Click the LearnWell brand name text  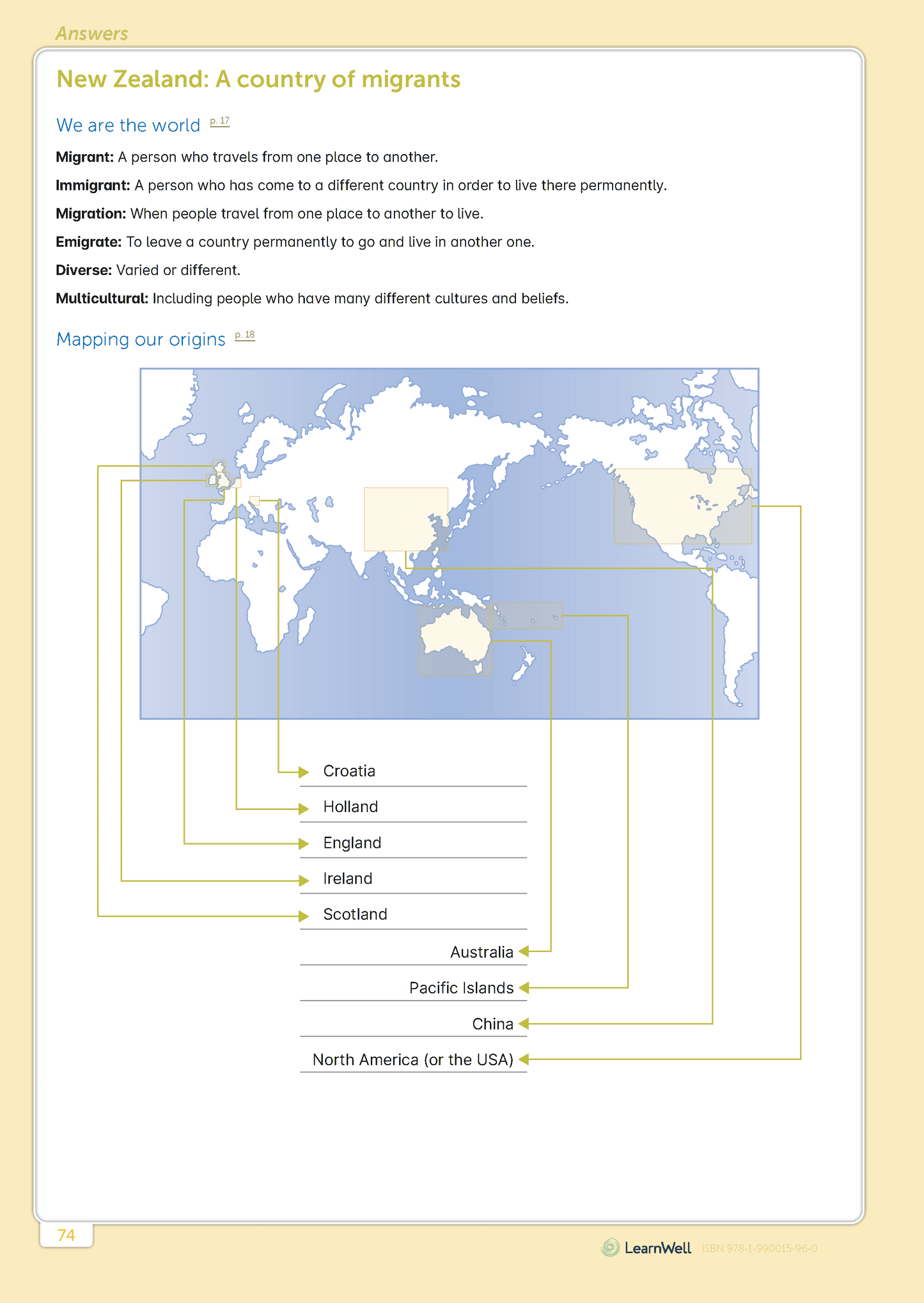click(658, 1247)
